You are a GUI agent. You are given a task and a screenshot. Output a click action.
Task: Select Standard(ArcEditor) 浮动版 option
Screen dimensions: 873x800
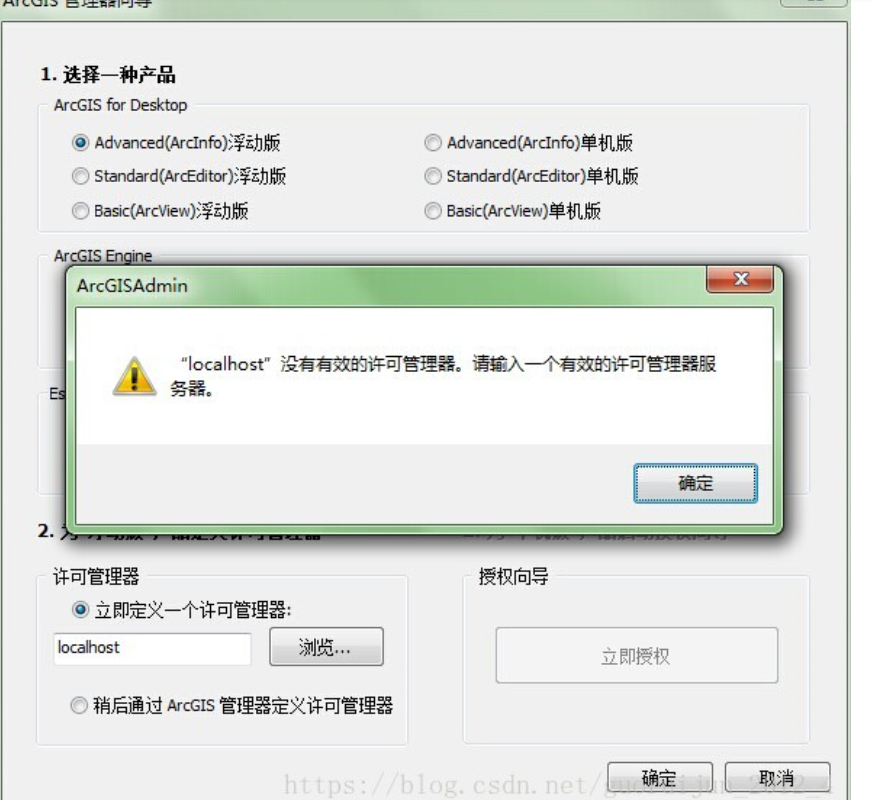(x=81, y=176)
